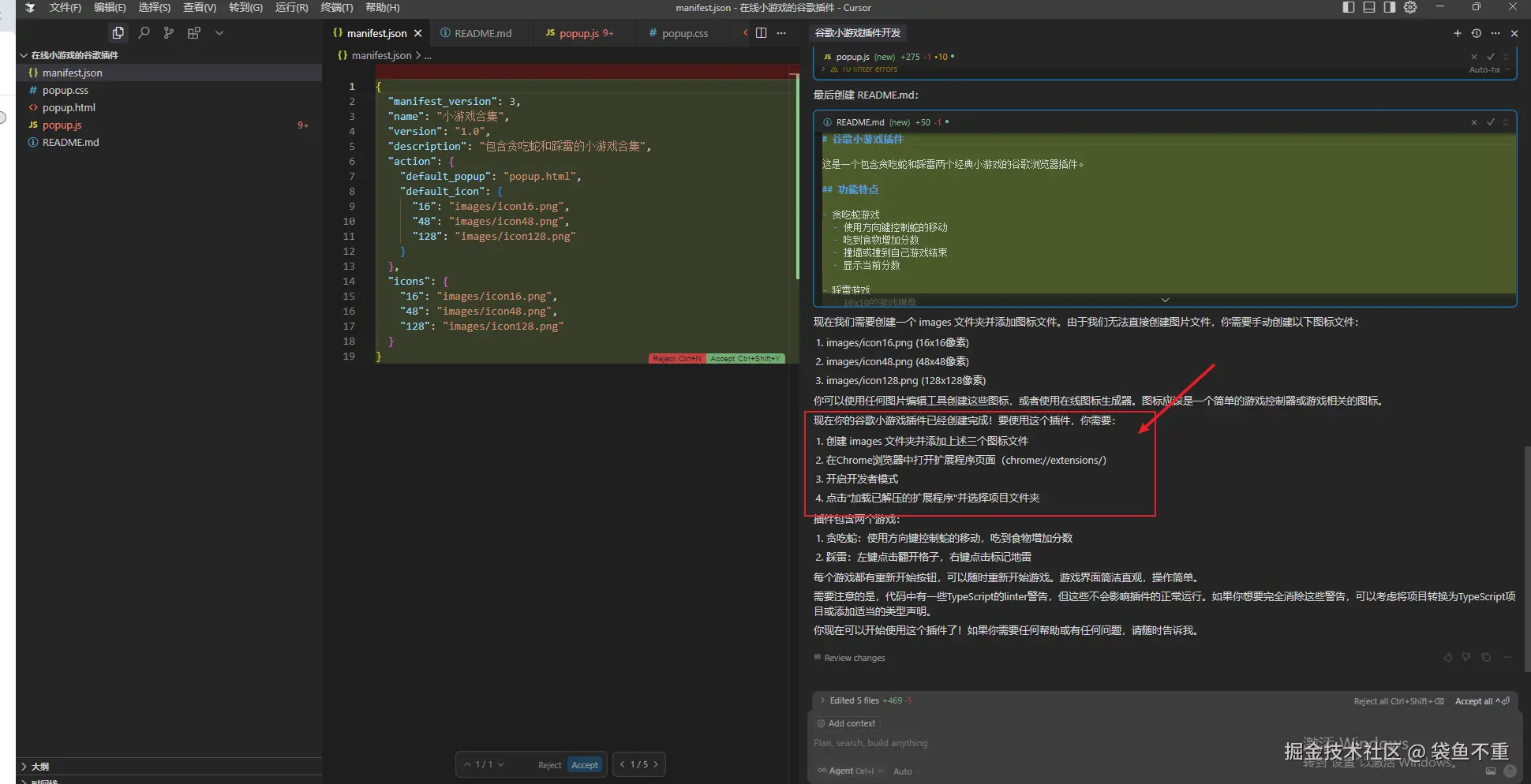The height and width of the screenshot is (784, 1531).
Task: Open editor more actions ellipsis
Action: (x=781, y=33)
